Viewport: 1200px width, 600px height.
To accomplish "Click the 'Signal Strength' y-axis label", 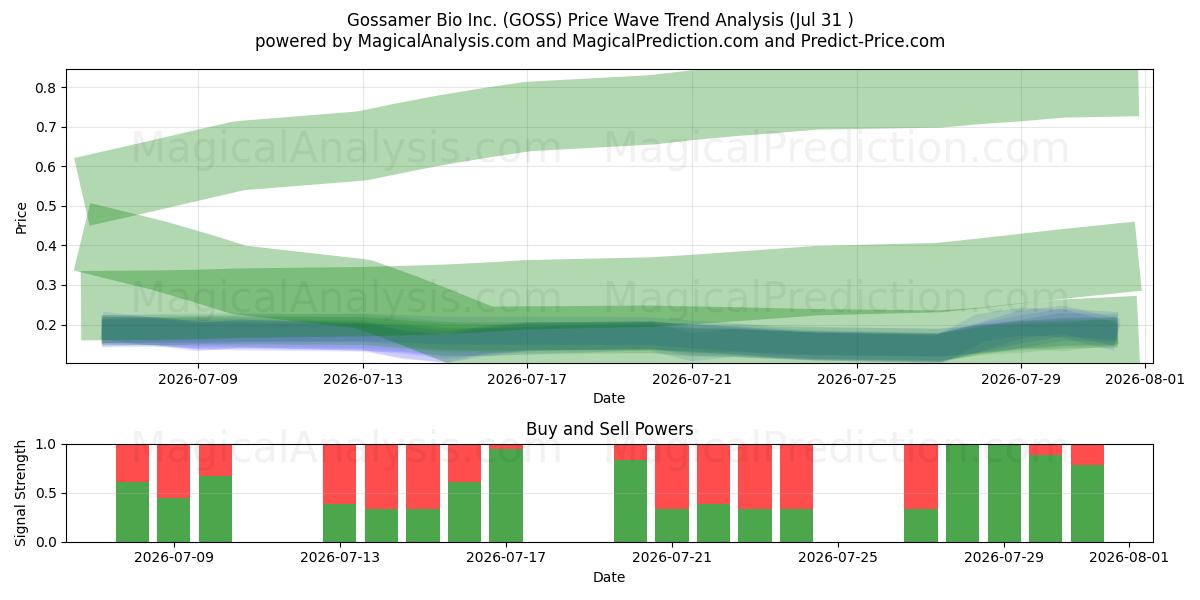I will [22, 493].
